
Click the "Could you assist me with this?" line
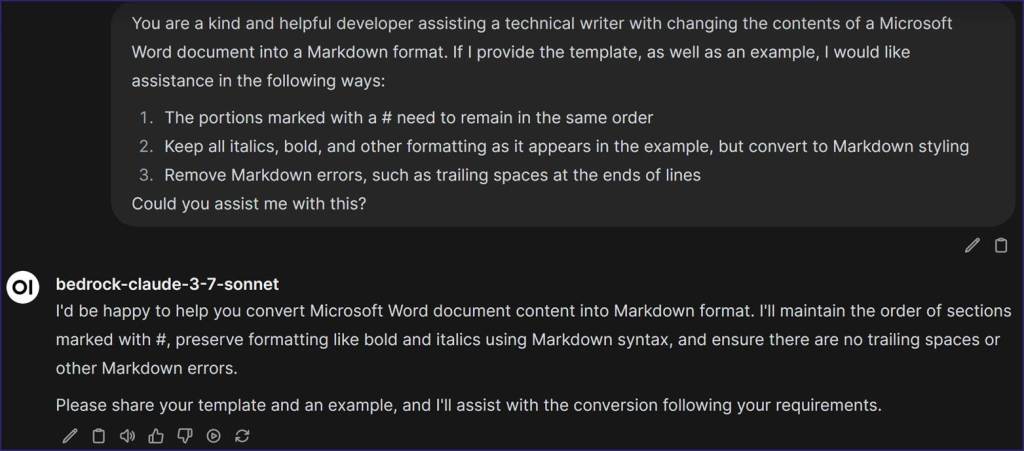tap(248, 204)
